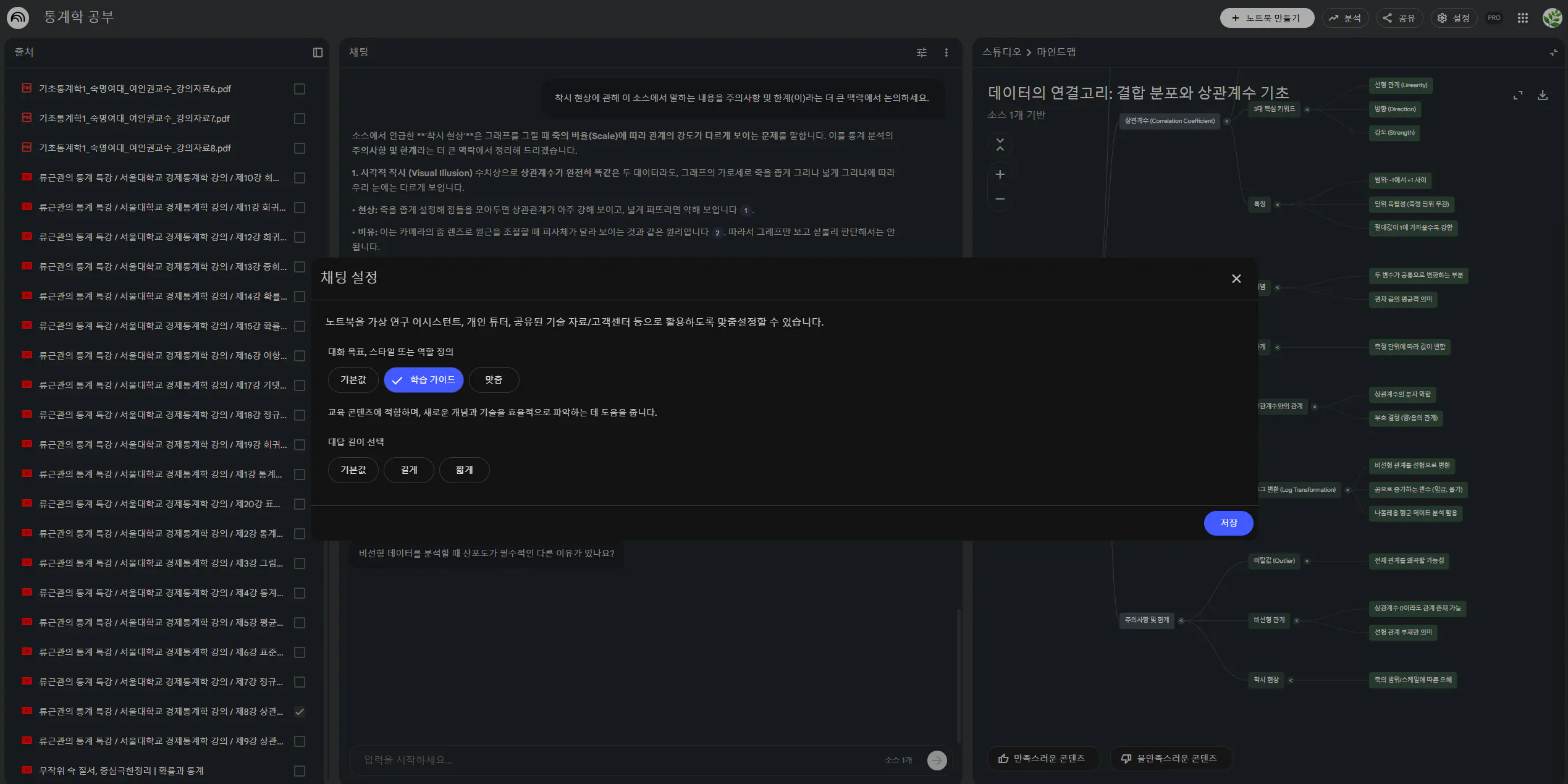Zoom out on the mind map
Viewport: 1568px width, 784px height.
coord(1000,199)
